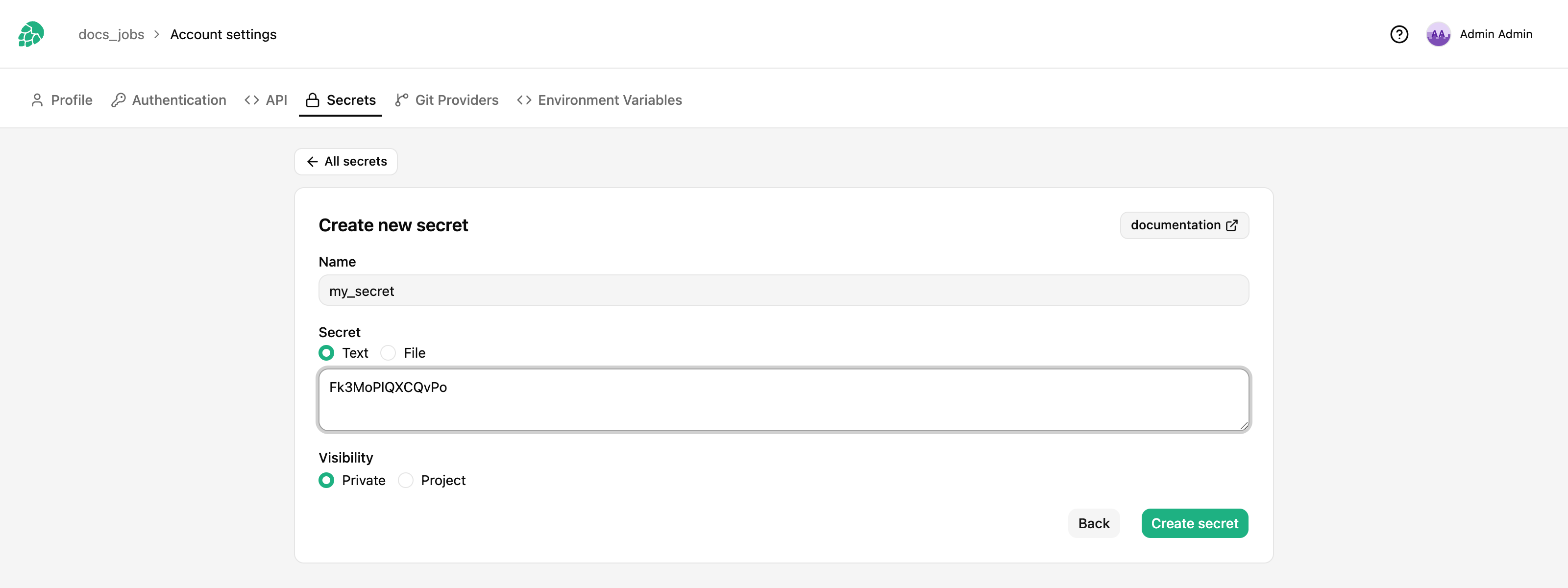This screenshot has height=588, width=1568.
Task: Choose Private visibility radio button
Action: pos(326,480)
